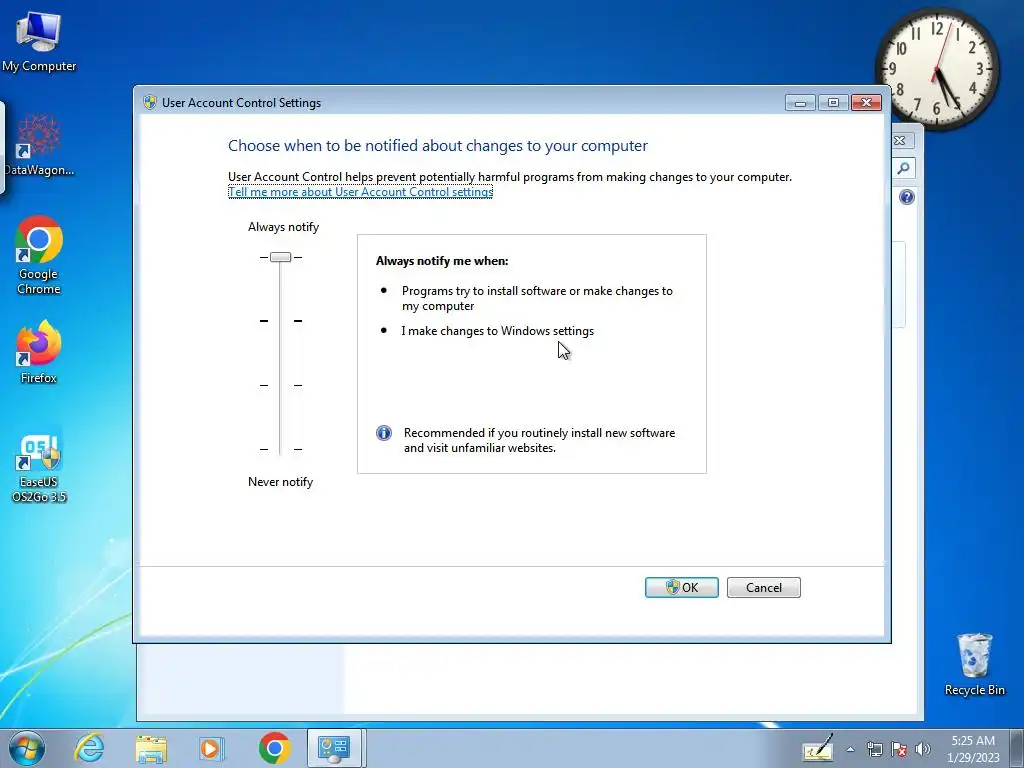Cancel the UAC settings dialog

tap(763, 587)
